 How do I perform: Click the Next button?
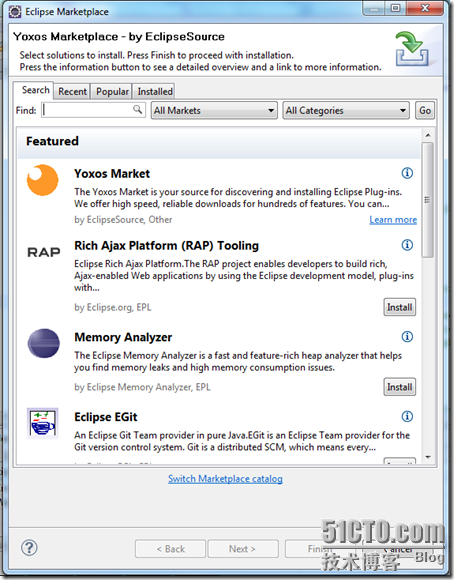[243, 549]
